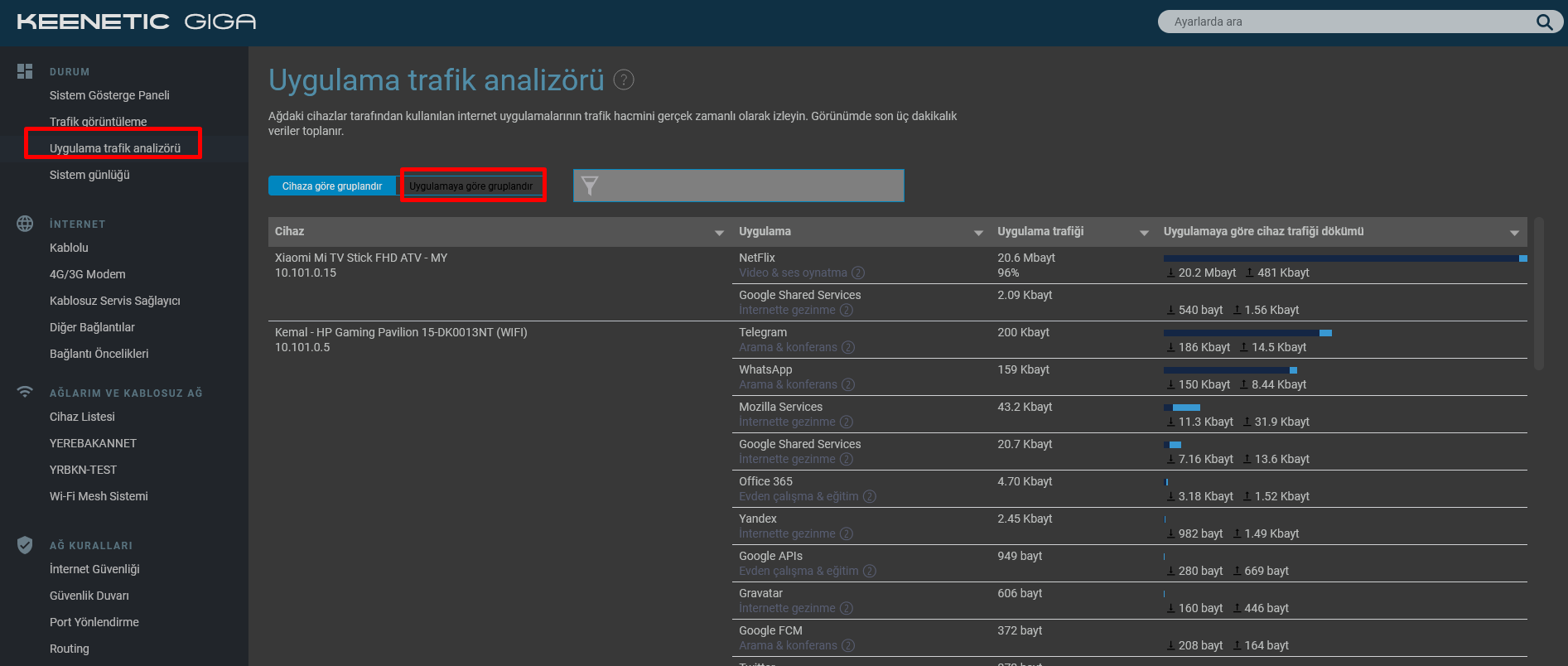
Task: Click the Wi-Fi section icon in sidebar
Action: [25, 392]
